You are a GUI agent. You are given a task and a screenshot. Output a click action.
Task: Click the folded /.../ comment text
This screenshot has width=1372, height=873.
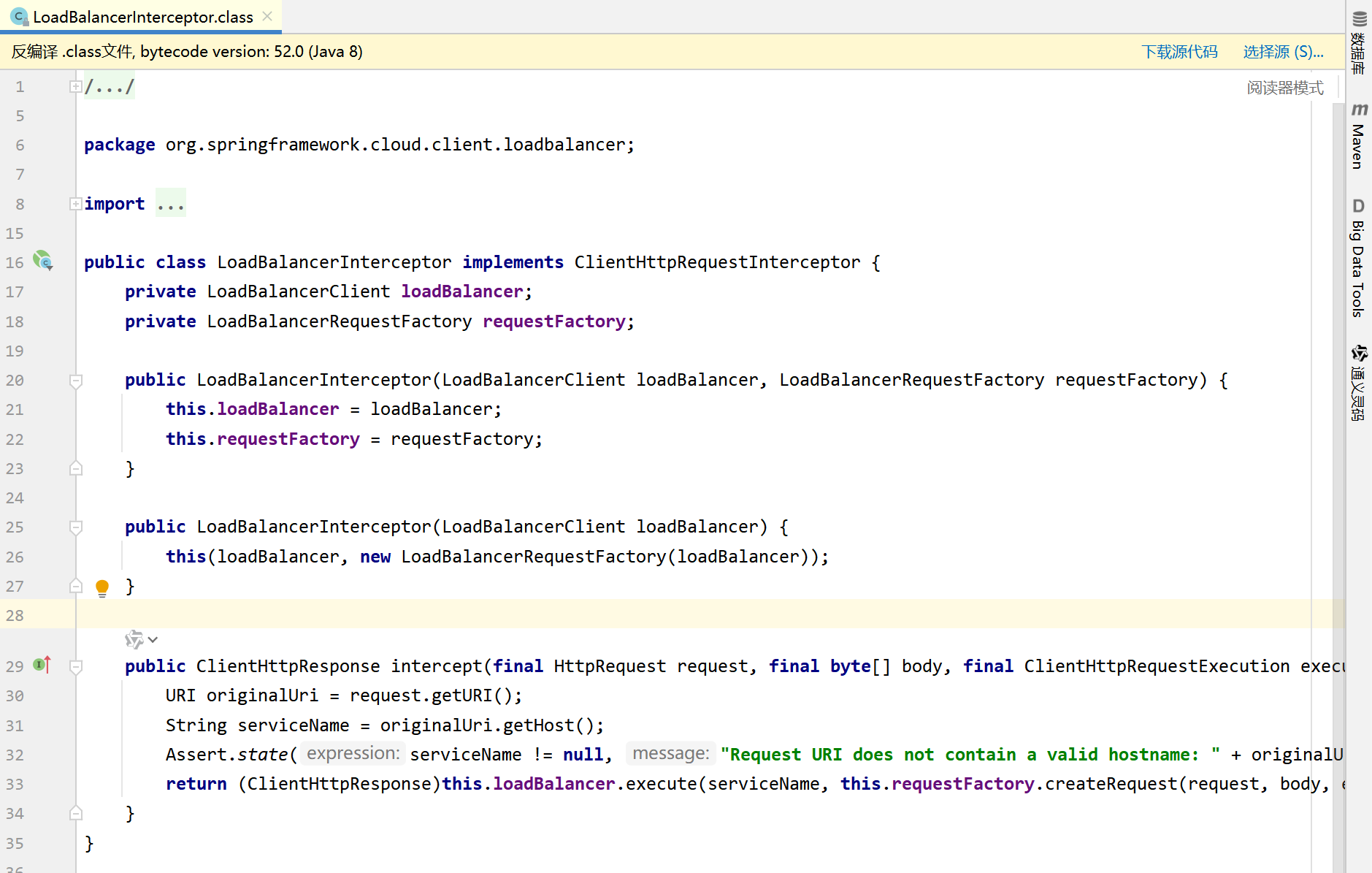pyautogui.click(x=110, y=86)
